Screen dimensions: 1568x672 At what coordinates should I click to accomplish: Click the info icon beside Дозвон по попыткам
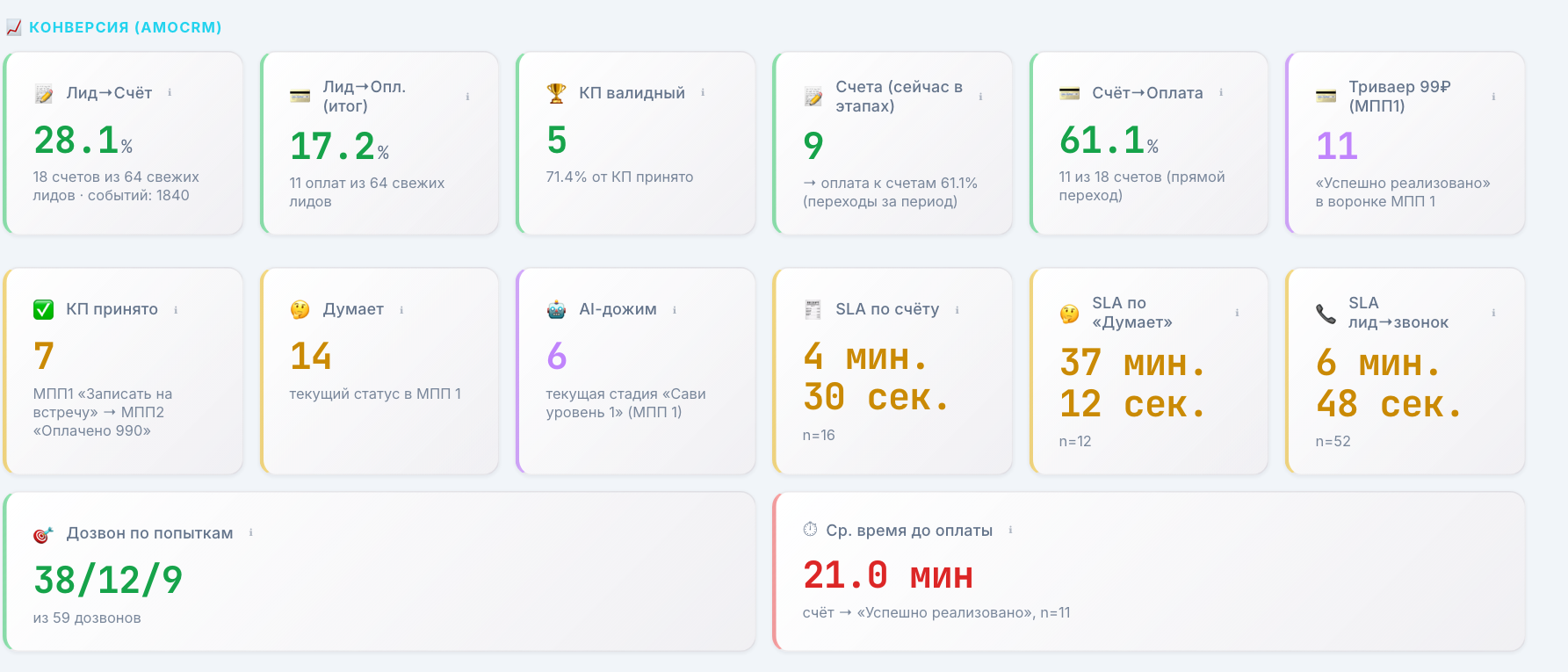(x=251, y=532)
